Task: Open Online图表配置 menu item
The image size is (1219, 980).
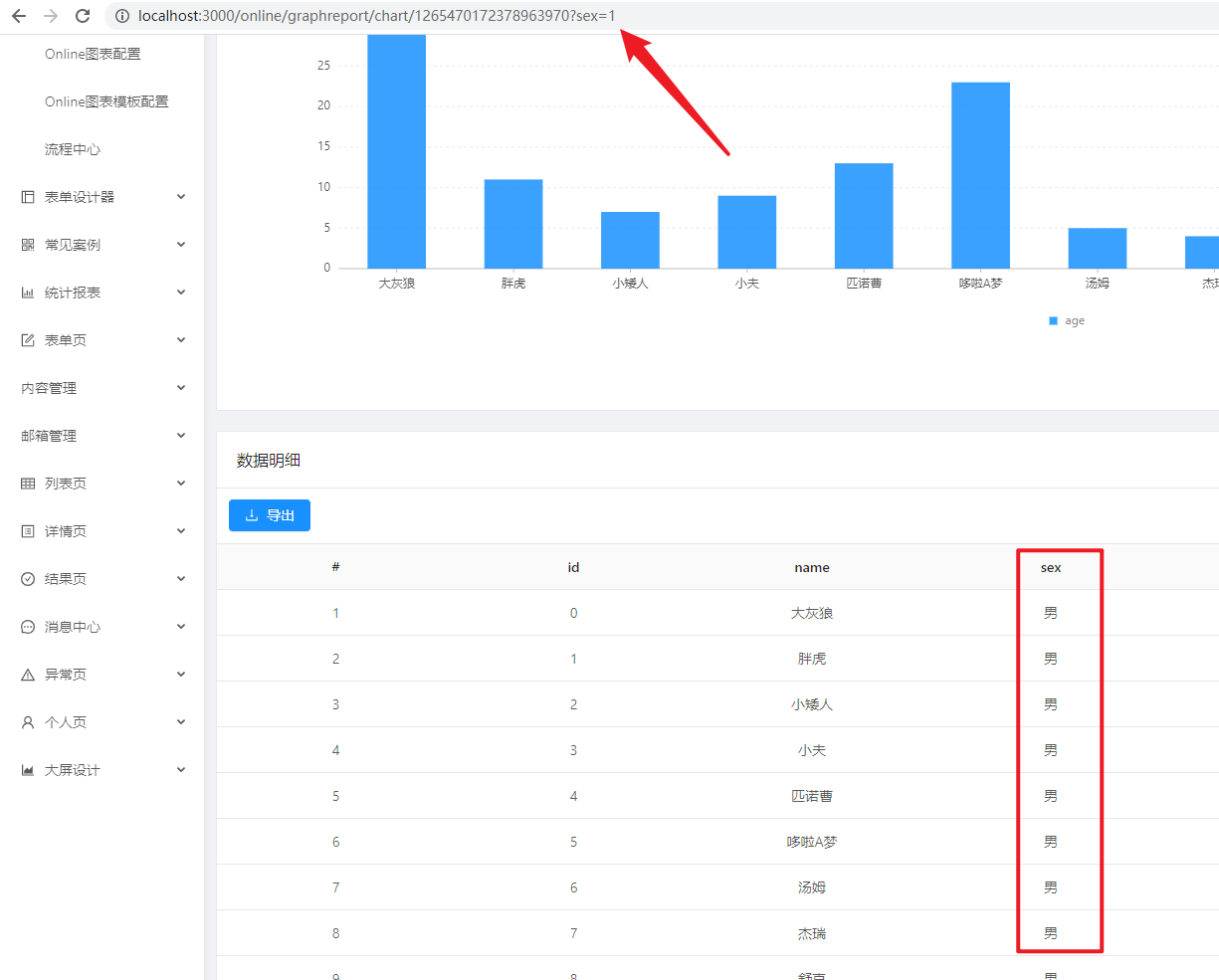Action: click(x=93, y=54)
